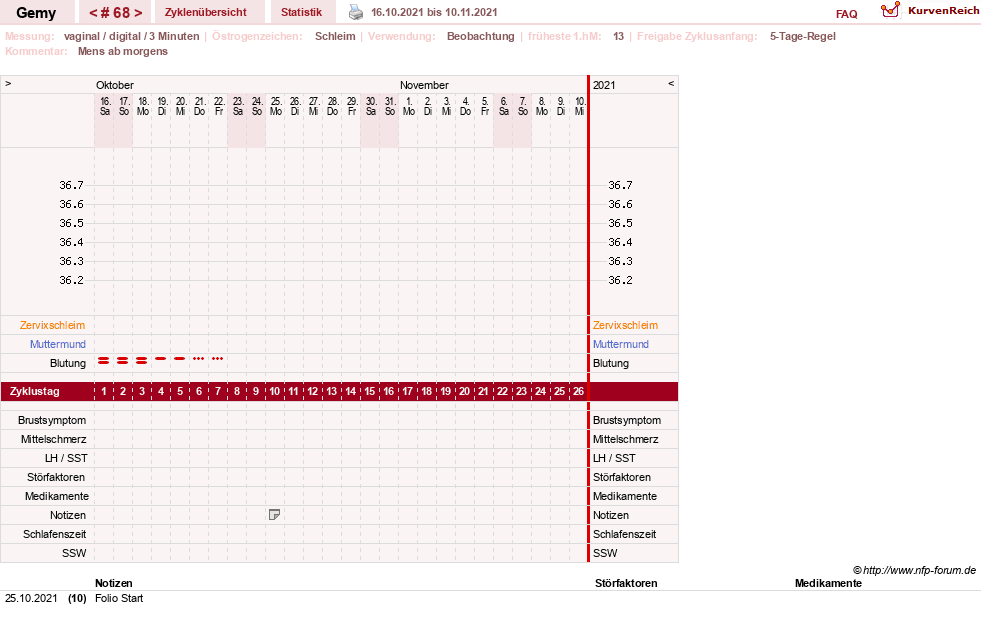Image resolution: width=981 pixels, height=622 pixels.
Task: Click date column 25. Mo
Action: pyautogui.click(x=275, y=106)
